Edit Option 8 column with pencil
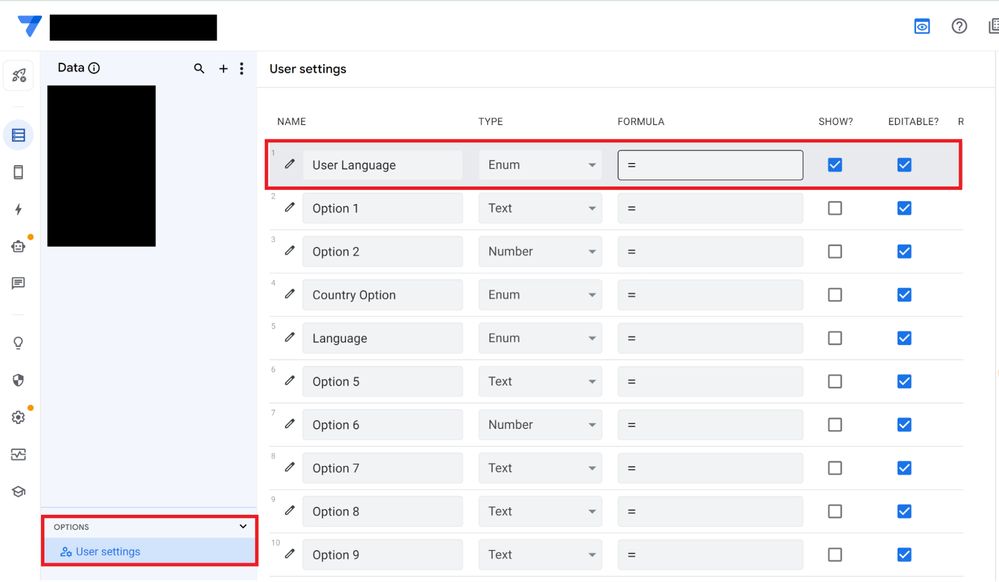 [290, 511]
